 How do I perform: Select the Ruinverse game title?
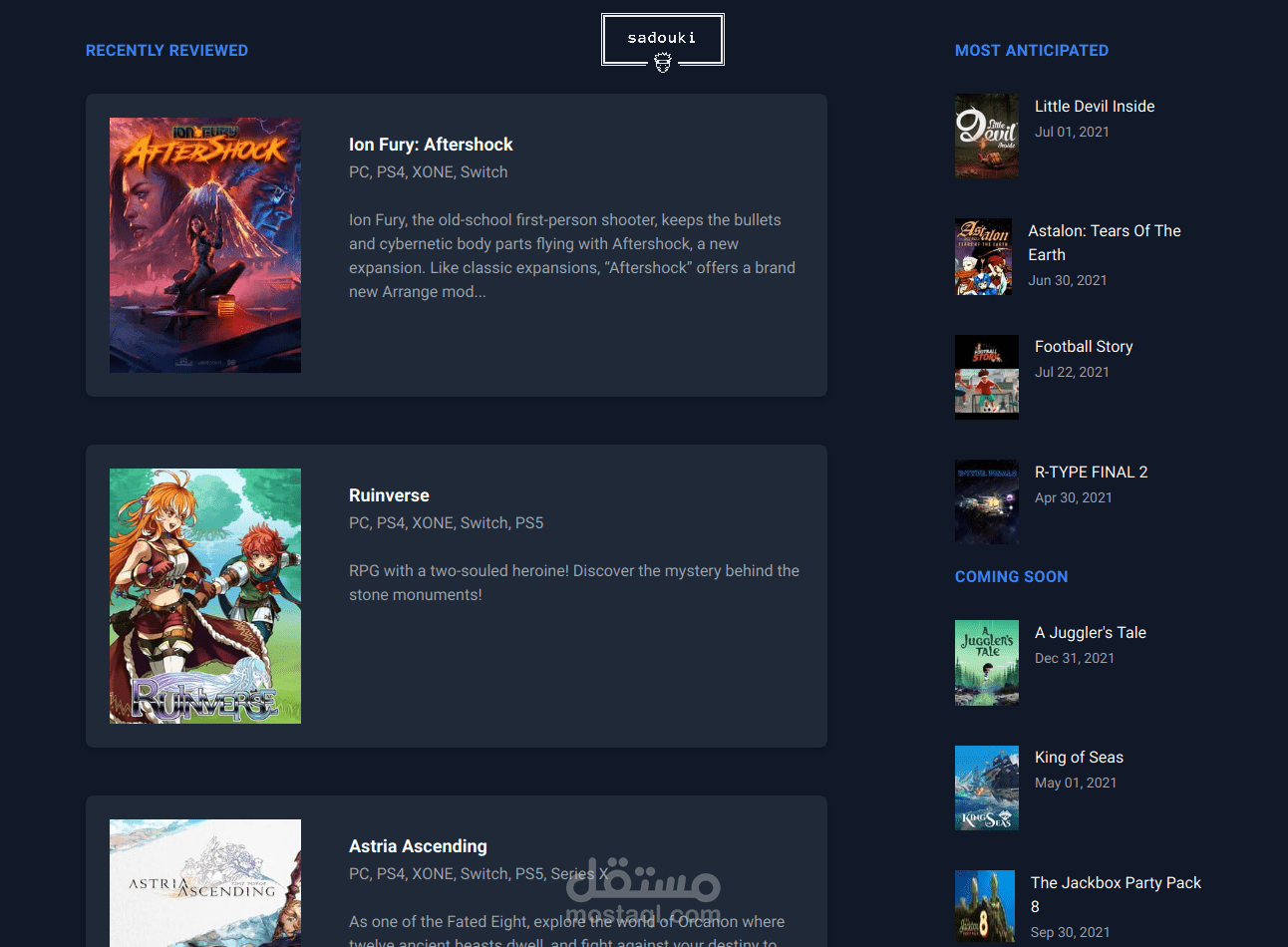click(x=389, y=495)
